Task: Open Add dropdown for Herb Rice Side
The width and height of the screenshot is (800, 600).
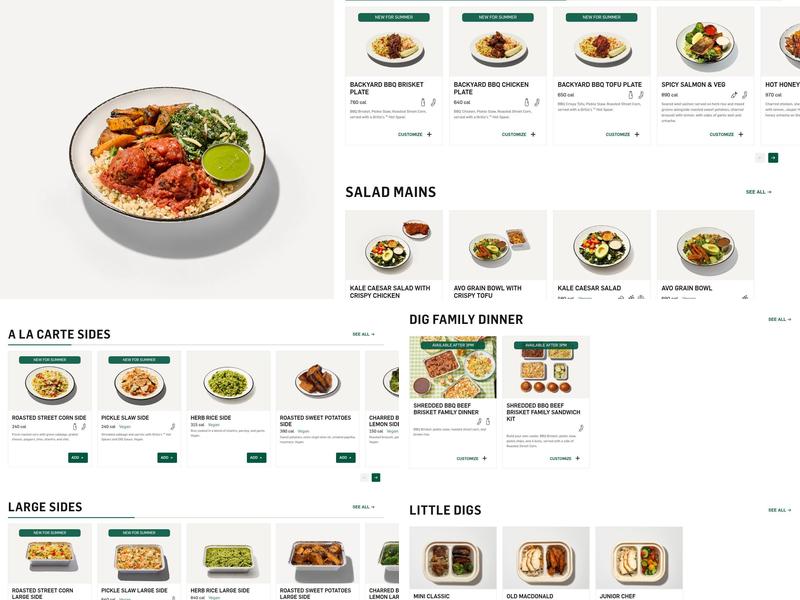Action: [x=257, y=458]
